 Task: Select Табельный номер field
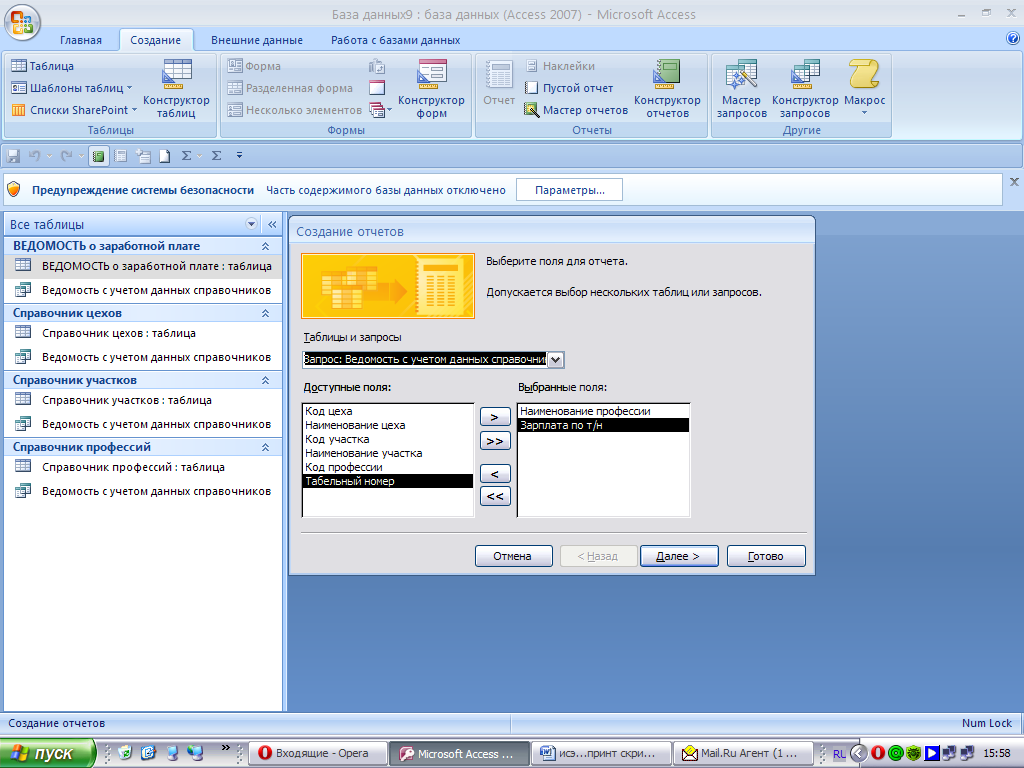pos(388,481)
